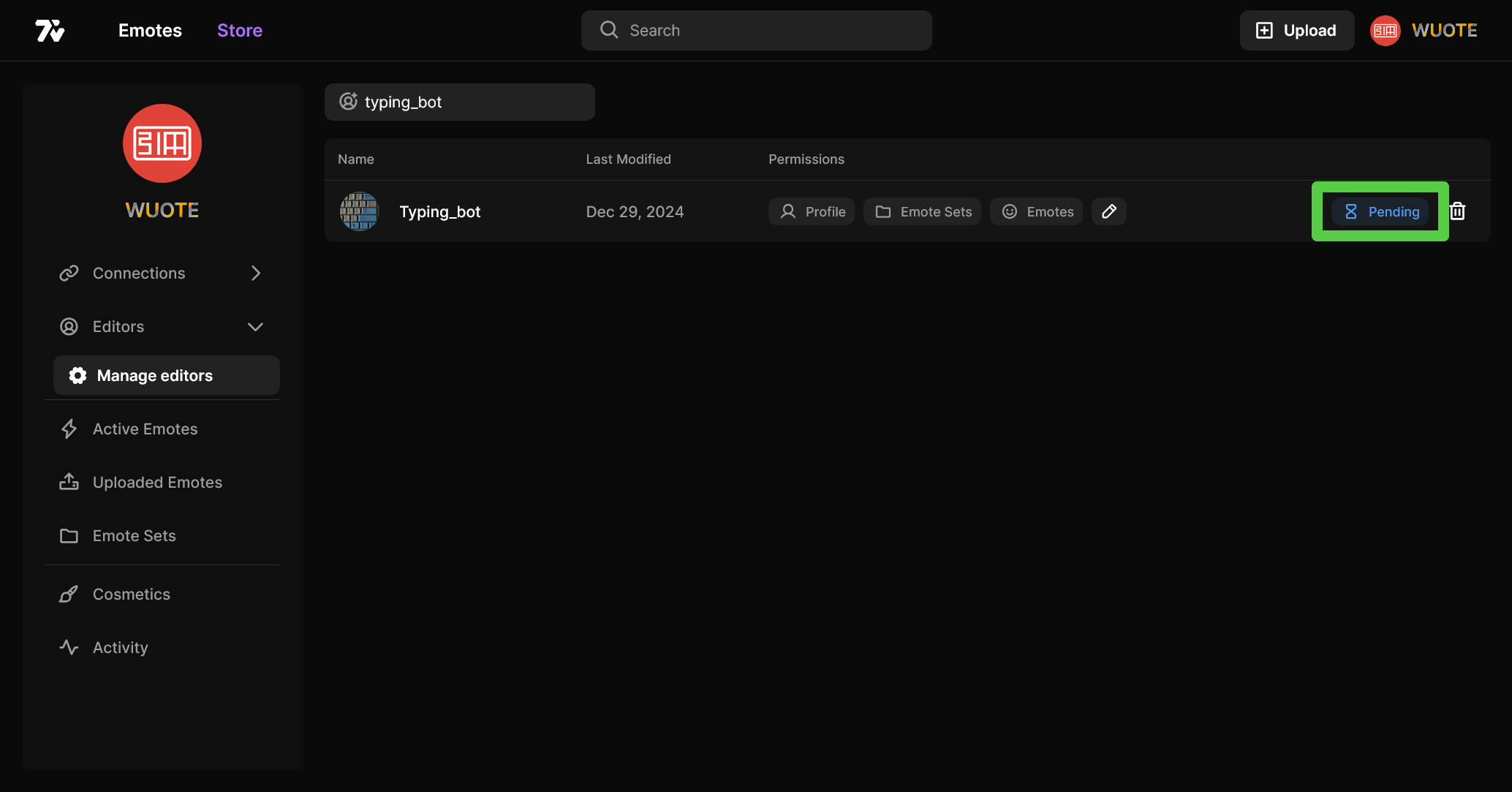Toggle the Profile permission chip
1512x792 pixels.
click(x=812, y=211)
